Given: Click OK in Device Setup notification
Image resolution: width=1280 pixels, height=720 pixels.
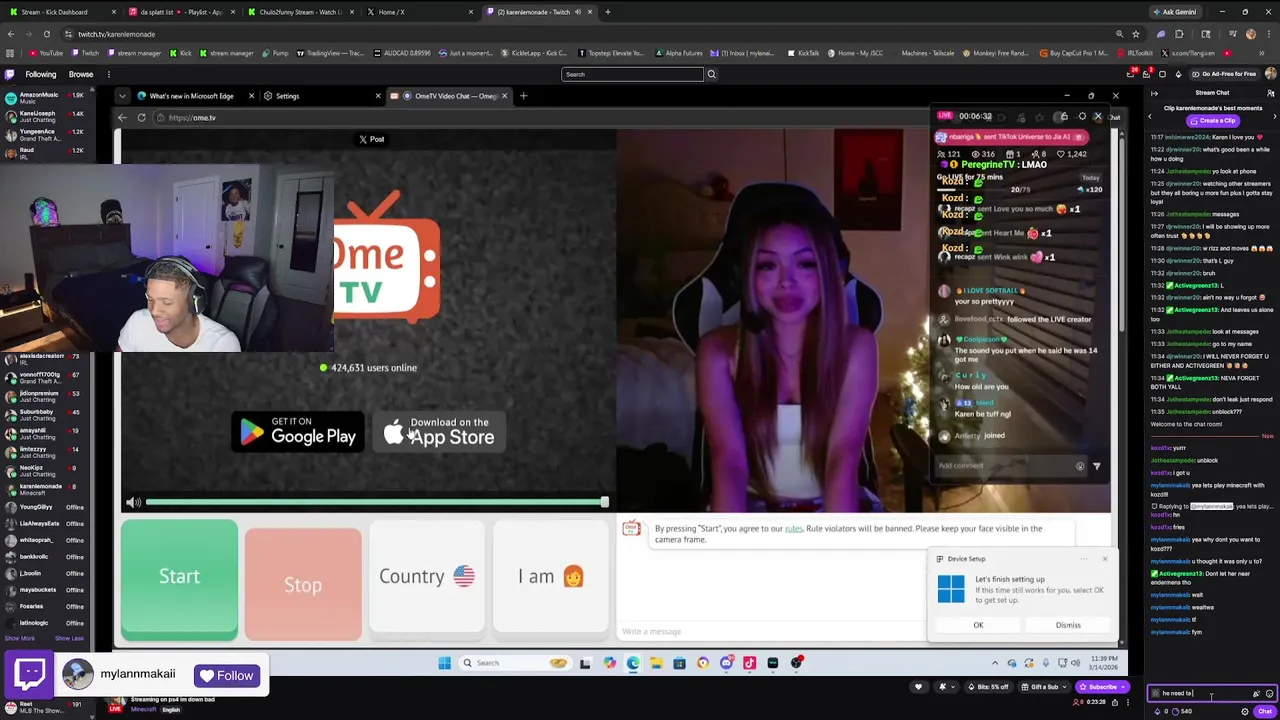Looking at the screenshot, I should tap(978, 625).
